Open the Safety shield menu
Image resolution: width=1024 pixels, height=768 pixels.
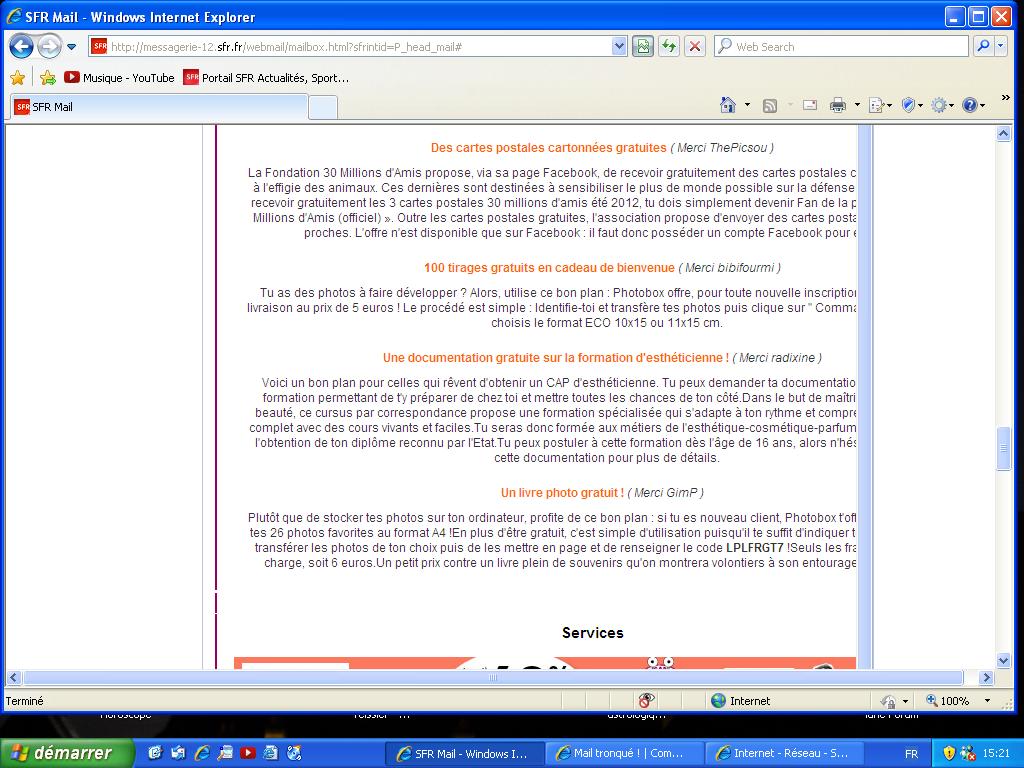(x=912, y=104)
